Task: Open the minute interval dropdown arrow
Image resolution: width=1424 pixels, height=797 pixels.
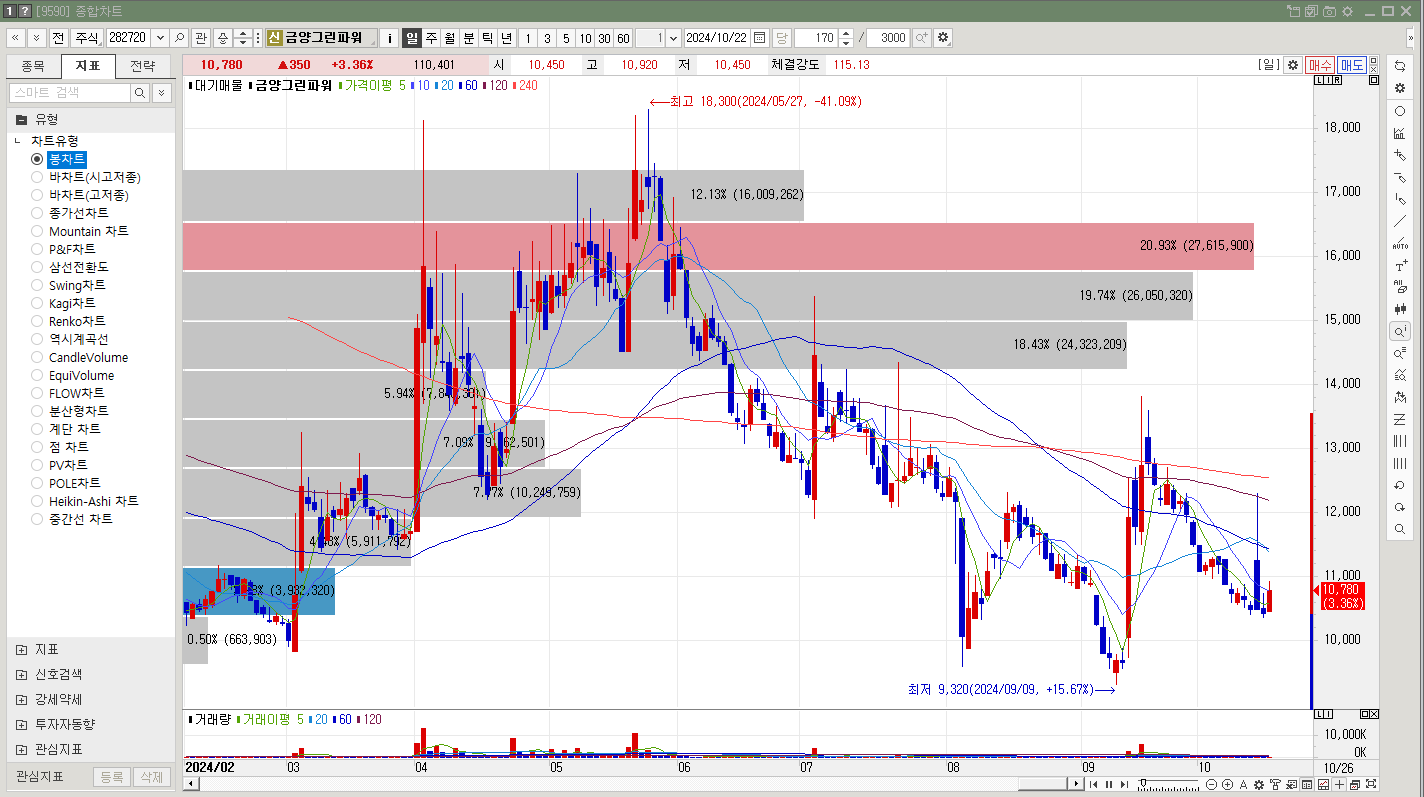Action: pyautogui.click(x=673, y=38)
